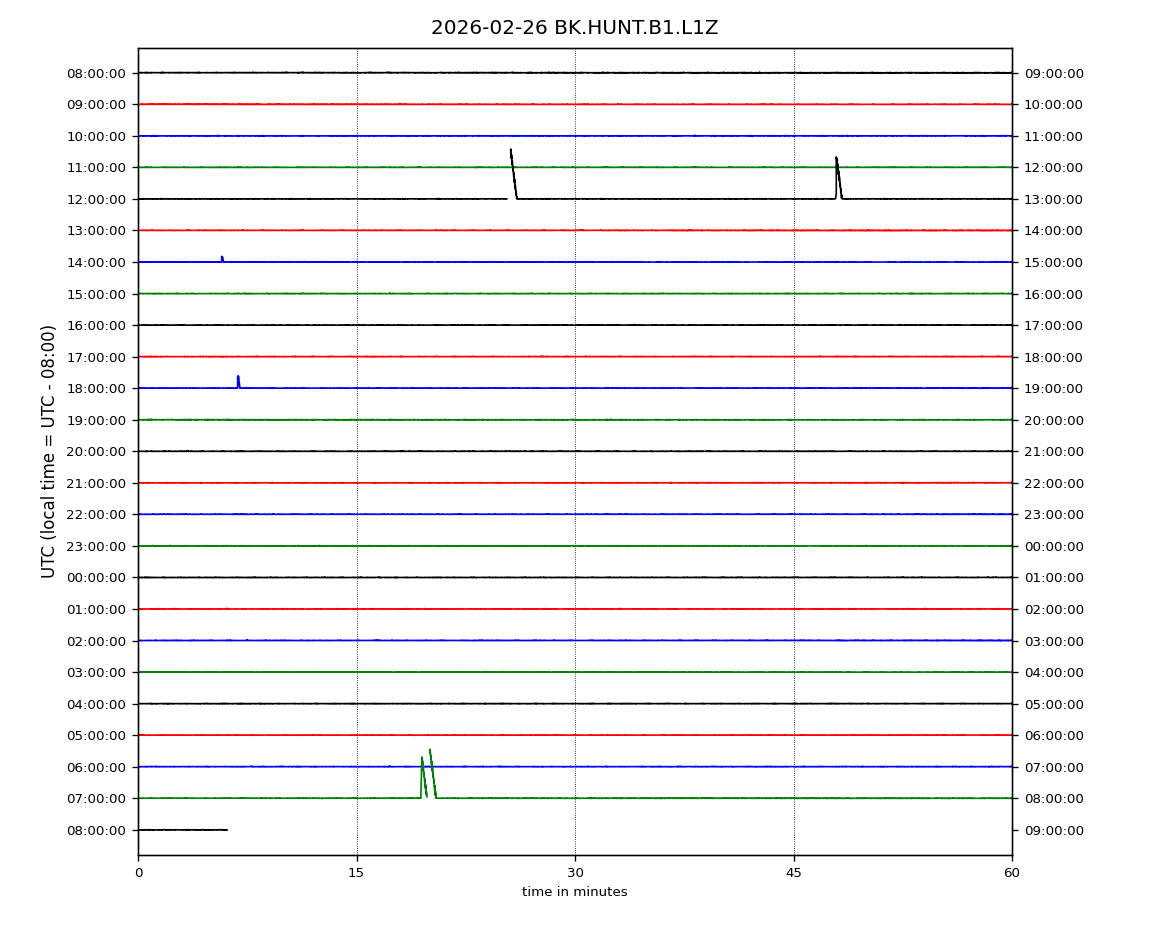
Task: Select the "time in minutes" x-axis label
Action: point(574,892)
